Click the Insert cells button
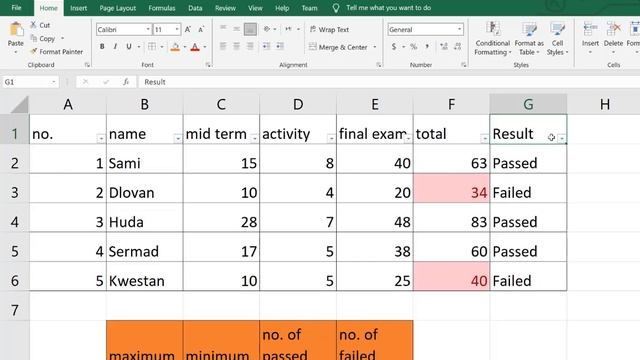 pyautogui.click(x=590, y=39)
